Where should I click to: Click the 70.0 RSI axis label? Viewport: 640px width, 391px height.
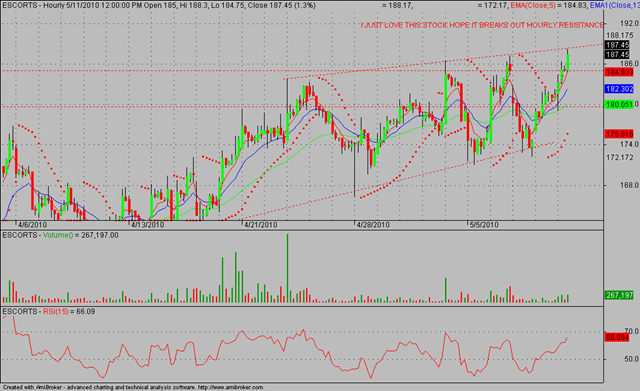pyautogui.click(x=631, y=331)
